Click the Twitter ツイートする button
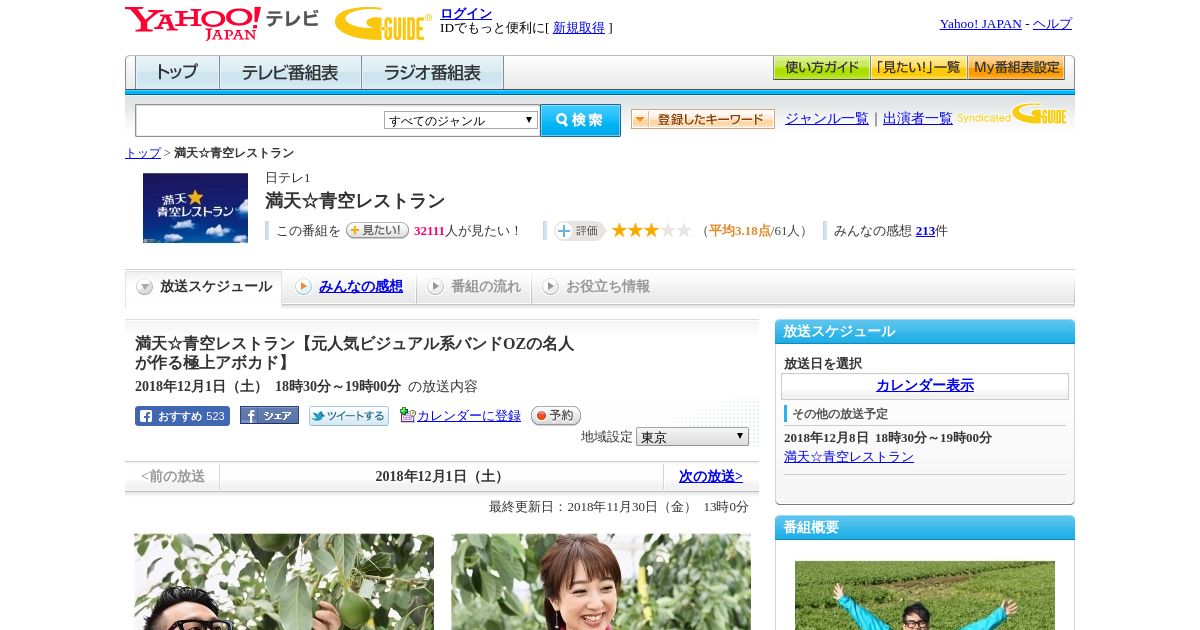This screenshot has height=630, width=1200. coord(348,416)
